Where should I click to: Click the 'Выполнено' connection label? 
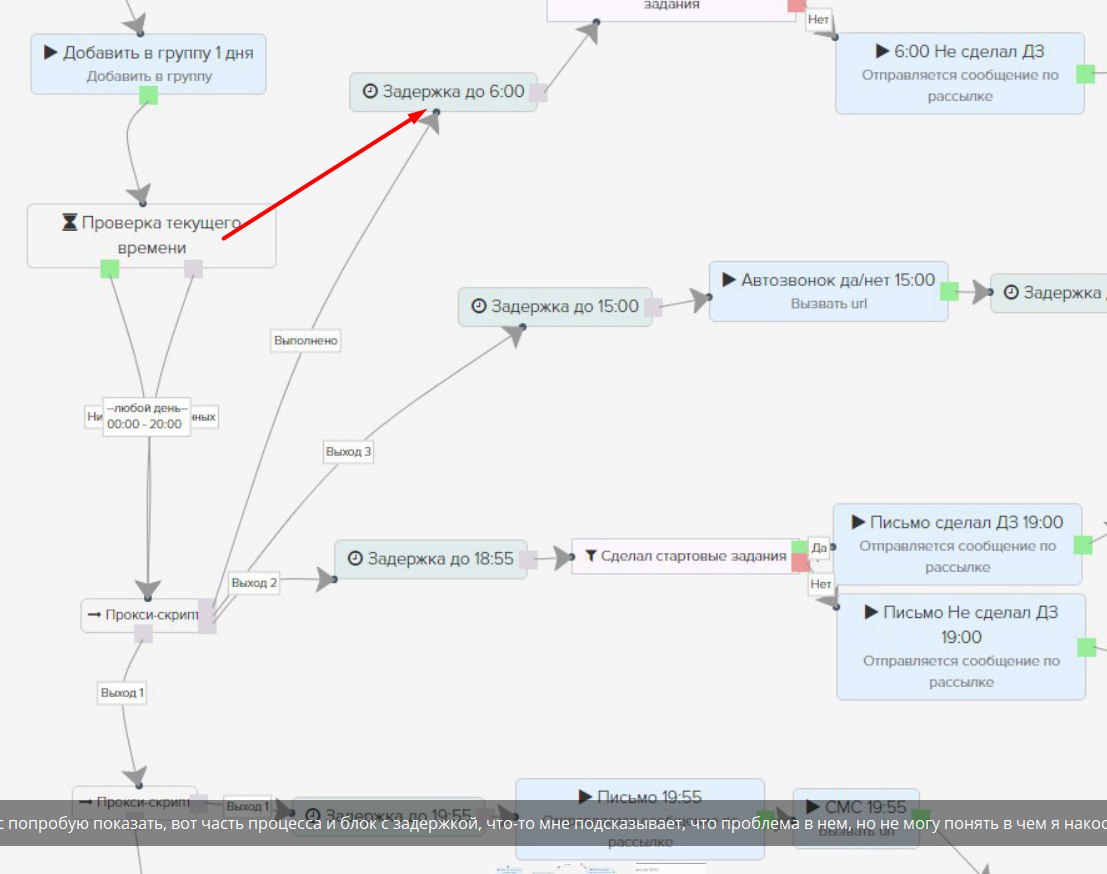(x=306, y=340)
